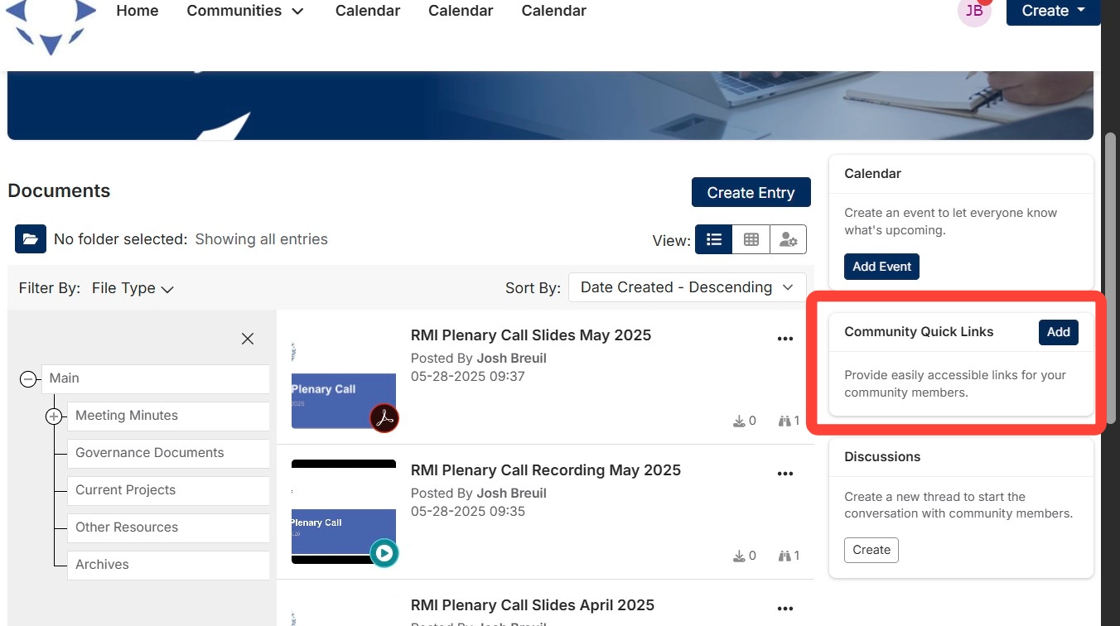Viewport: 1120px width, 626px height.
Task: Select the Meeting Minutes folder
Action: point(168,416)
